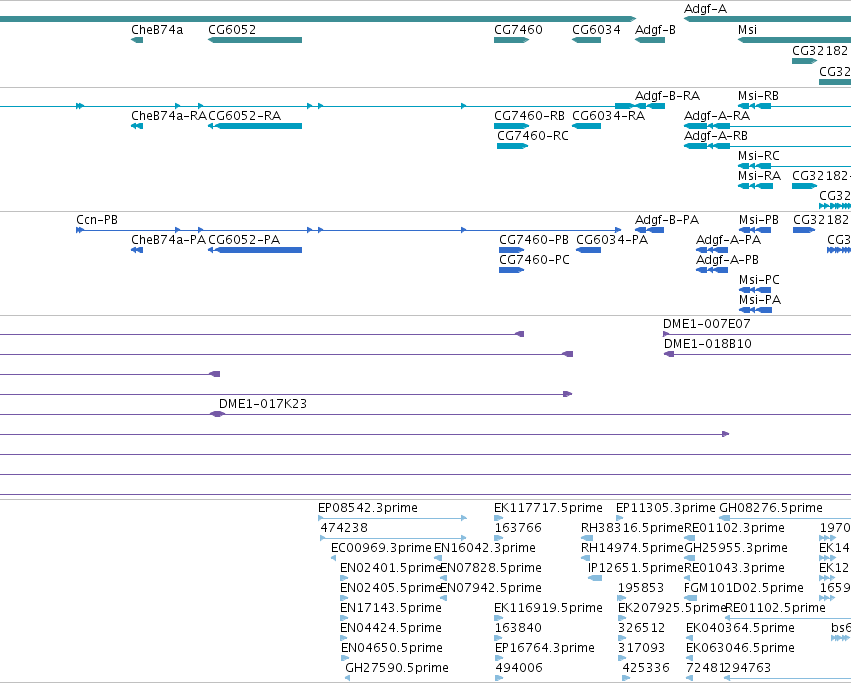851x683 pixels.
Task: Select the Adgf-A-RA transcript label
Action: (717, 116)
